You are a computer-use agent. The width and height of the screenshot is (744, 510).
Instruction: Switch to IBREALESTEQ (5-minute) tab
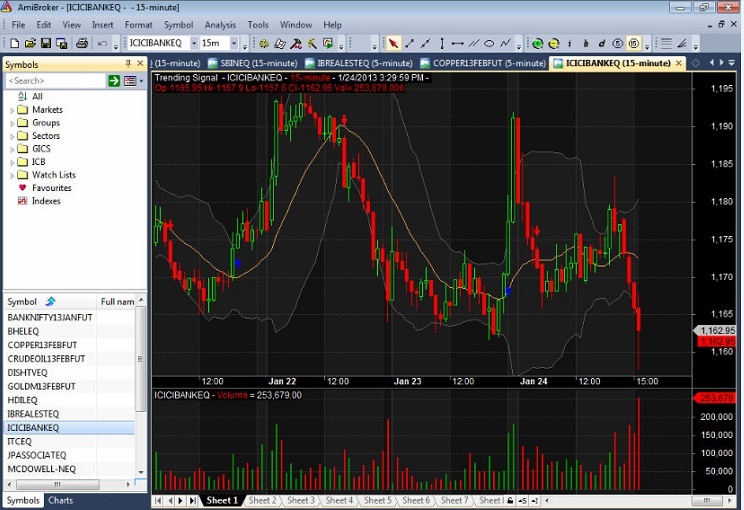click(x=359, y=63)
